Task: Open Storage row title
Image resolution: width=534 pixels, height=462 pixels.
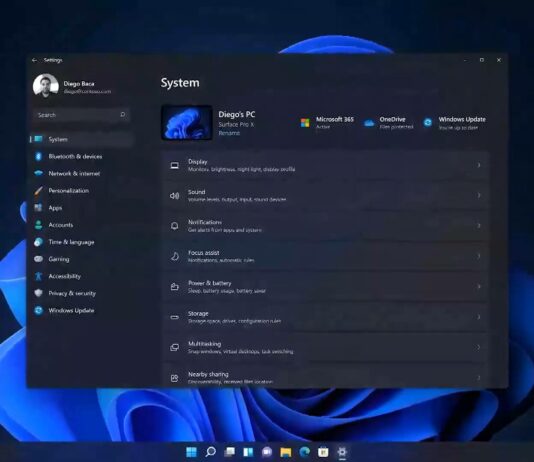Action: (x=198, y=314)
